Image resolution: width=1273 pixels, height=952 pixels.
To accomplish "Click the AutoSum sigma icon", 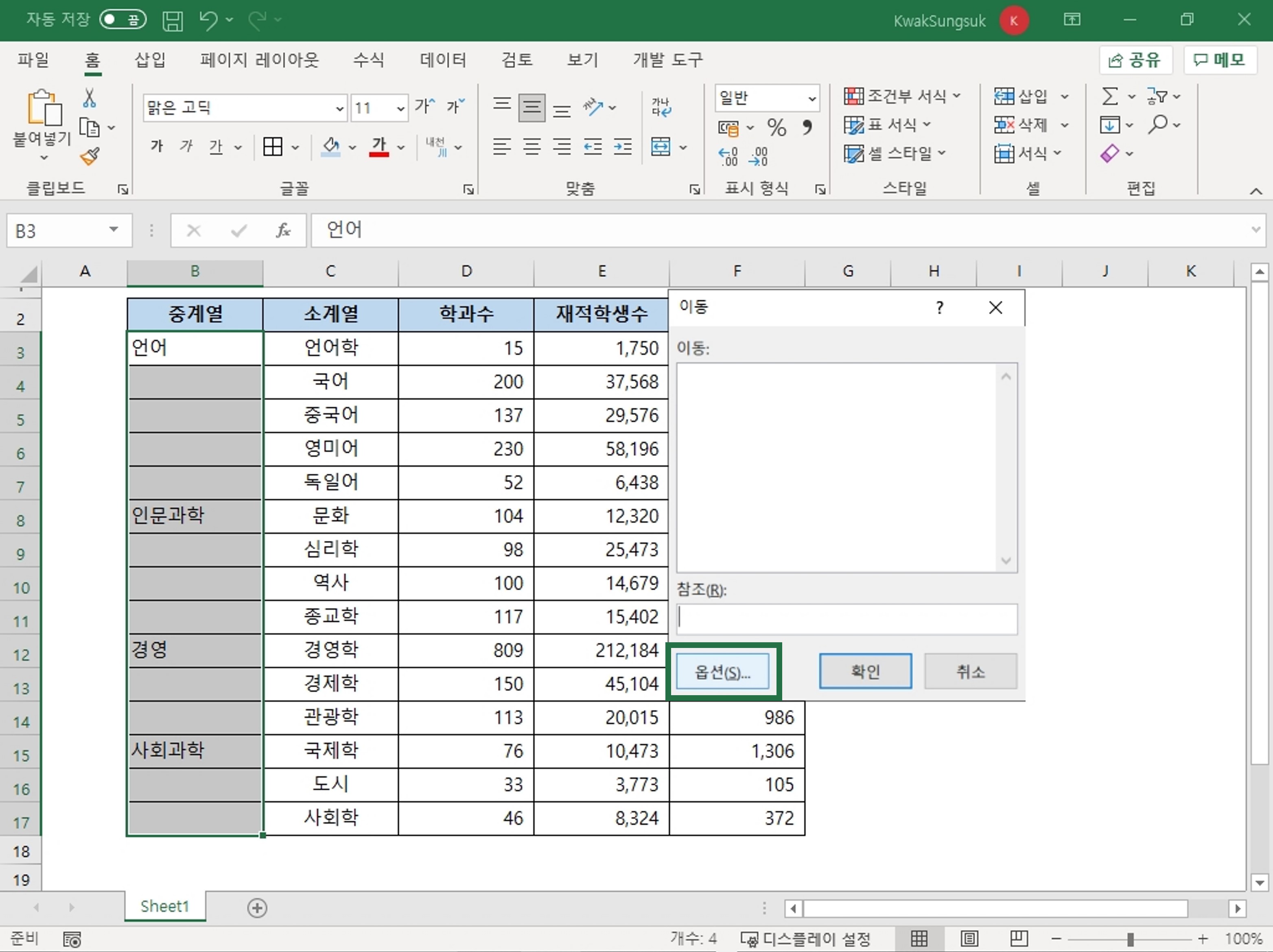I will [1109, 96].
